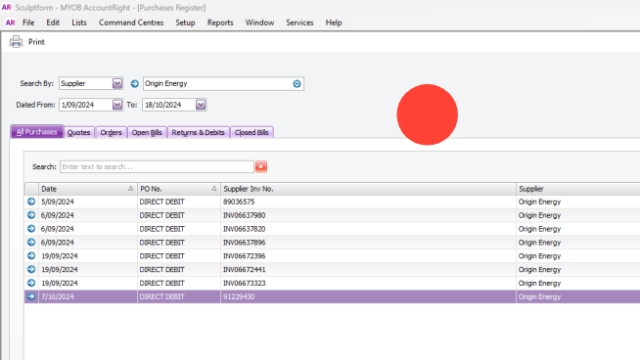Sort by the Date column header
Screen dimensions: 640x360
coord(87,189)
